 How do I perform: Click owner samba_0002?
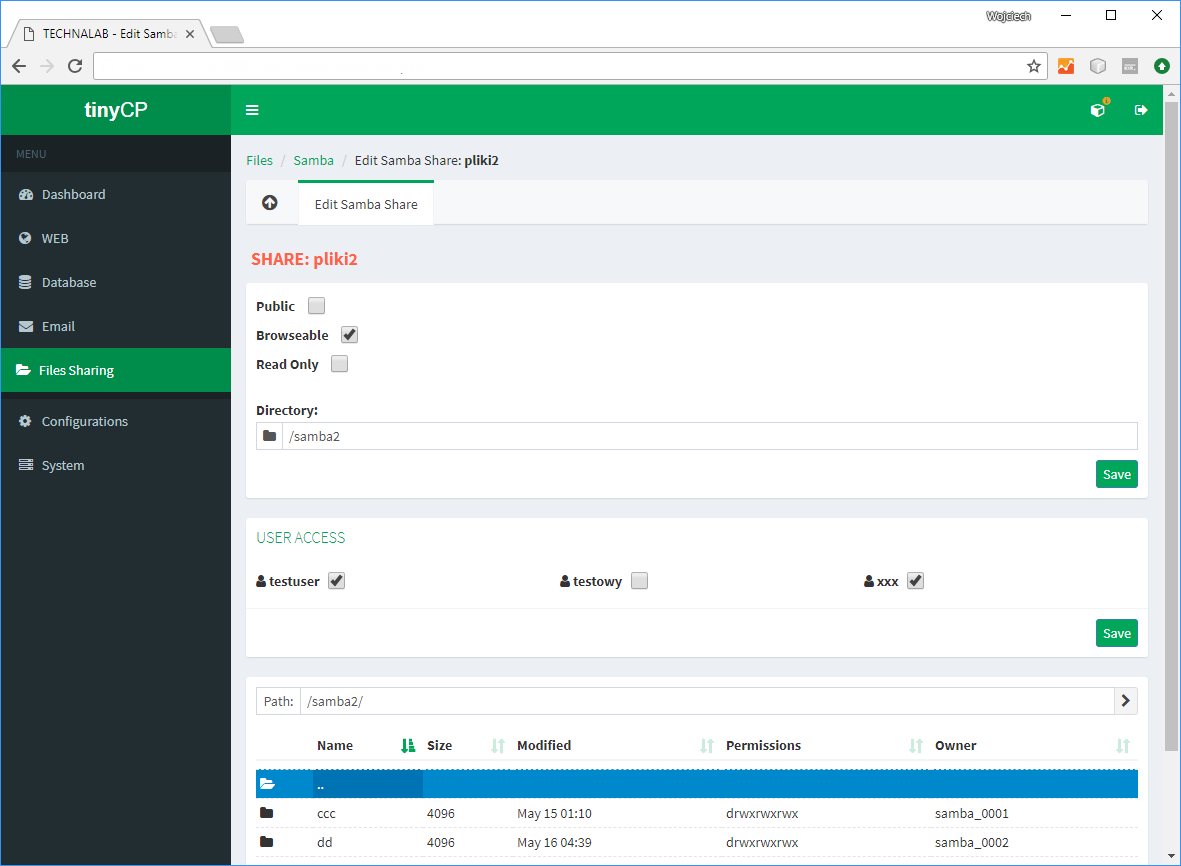972,842
